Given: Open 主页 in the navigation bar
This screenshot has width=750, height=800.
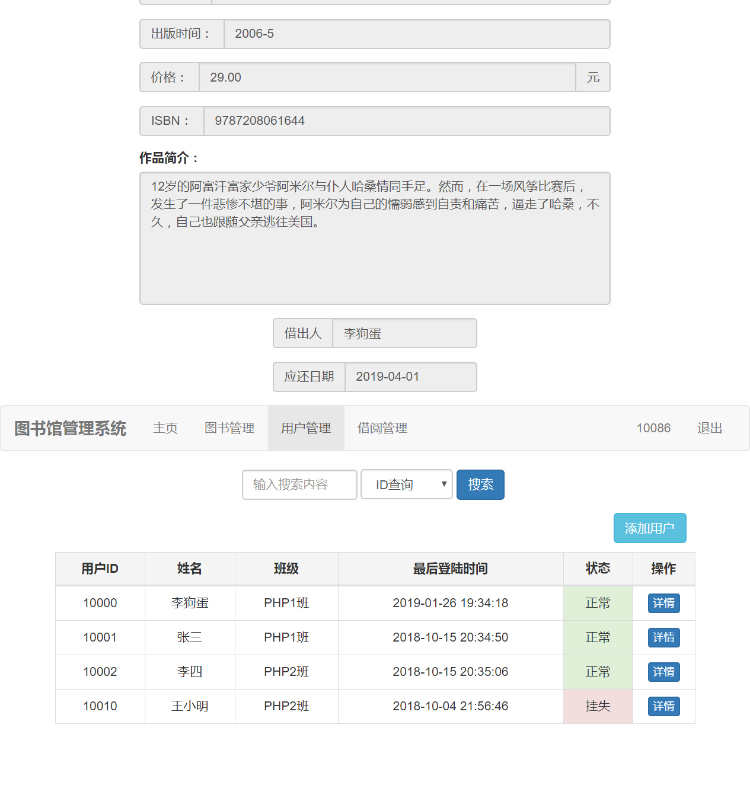Looking at the screenshot, I should coord(165,428).
